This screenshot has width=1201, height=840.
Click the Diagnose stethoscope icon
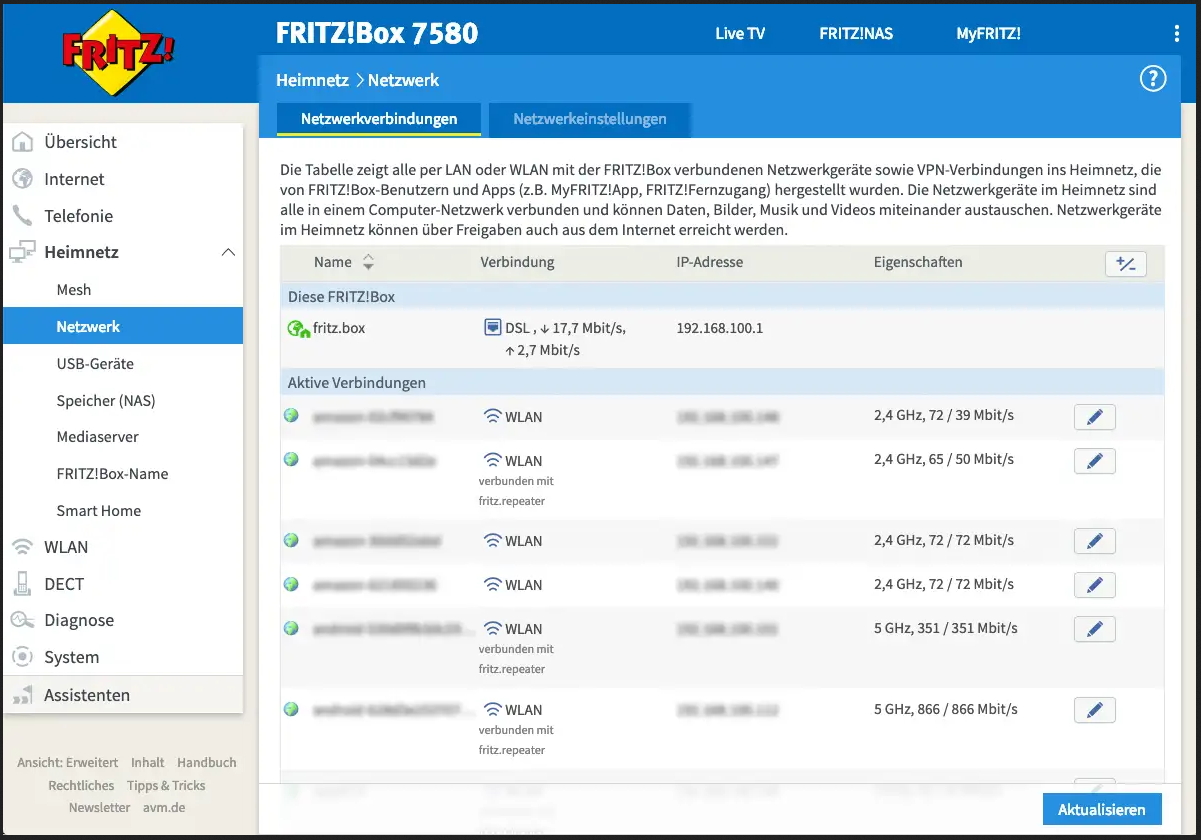(22, 620)
